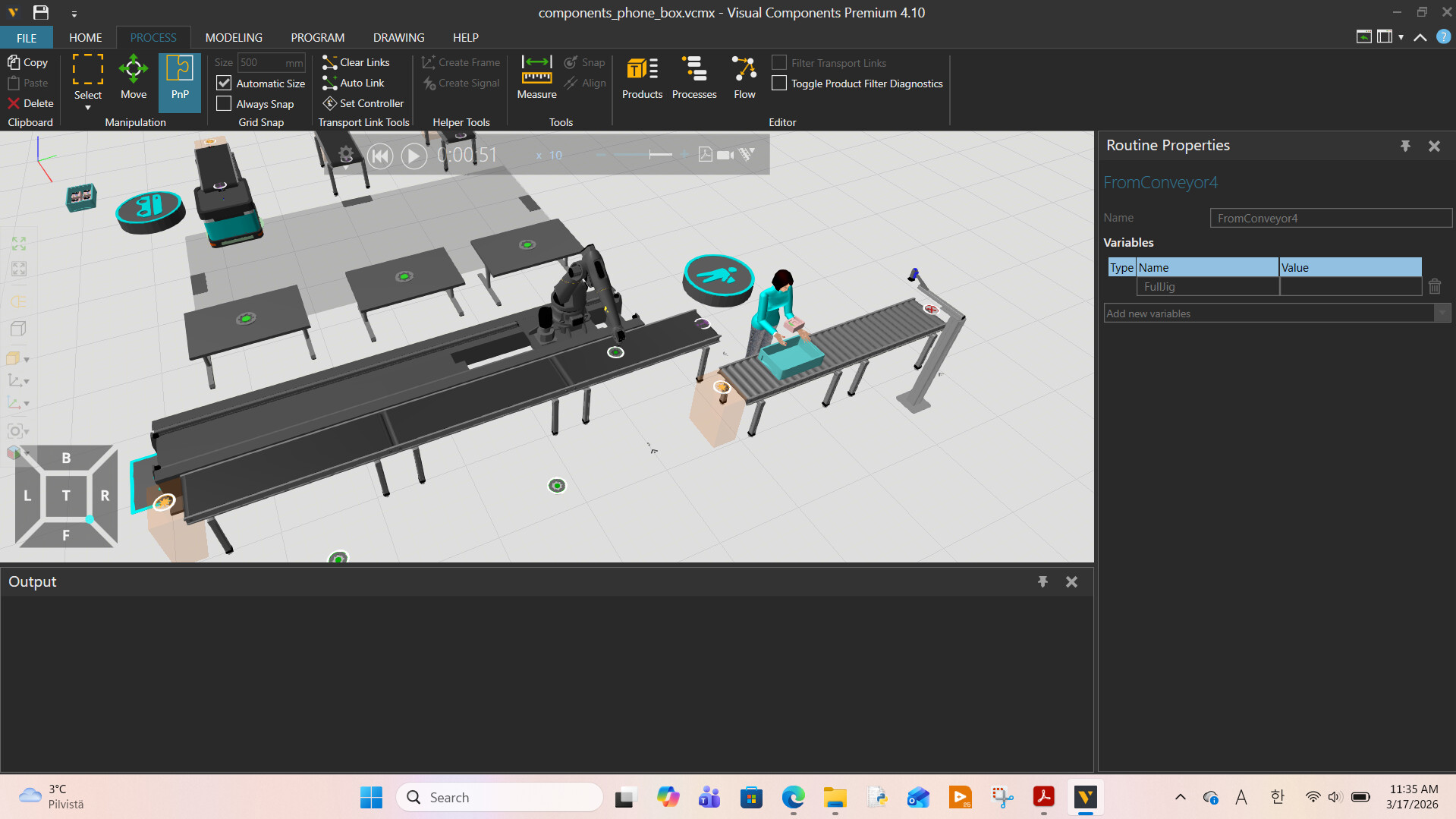The height and width of the screenshot is (819, 1456).
Task: Pin the Routine Properties panel
Action: (x=1405, y=146)
